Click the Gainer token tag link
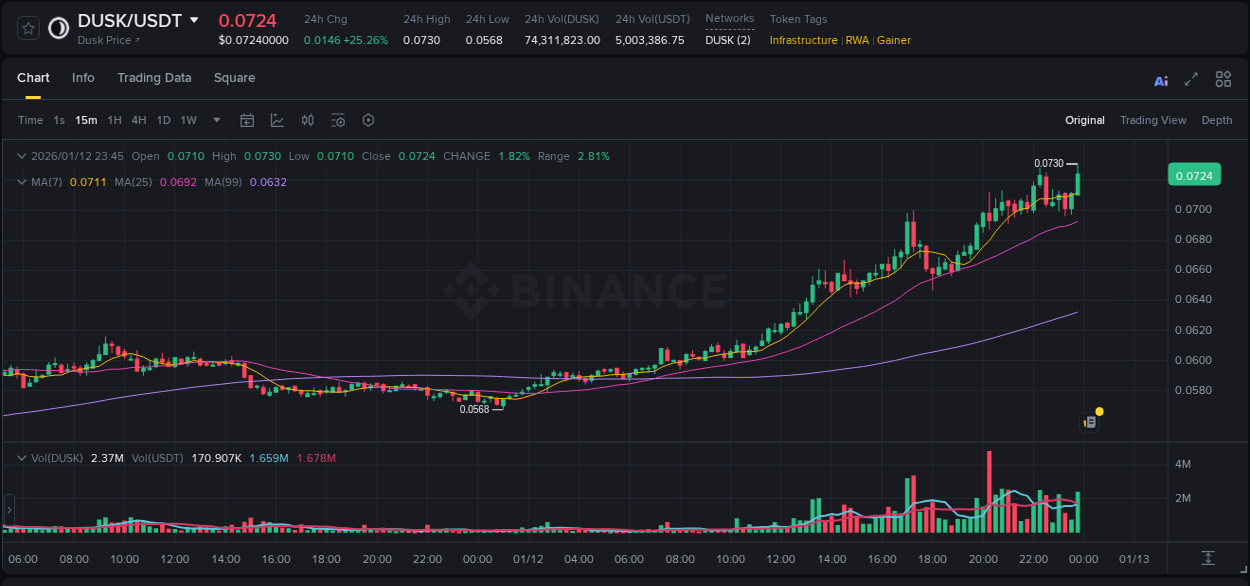The width and height of the screenshot is (1250, 586). tap(893, 40)
